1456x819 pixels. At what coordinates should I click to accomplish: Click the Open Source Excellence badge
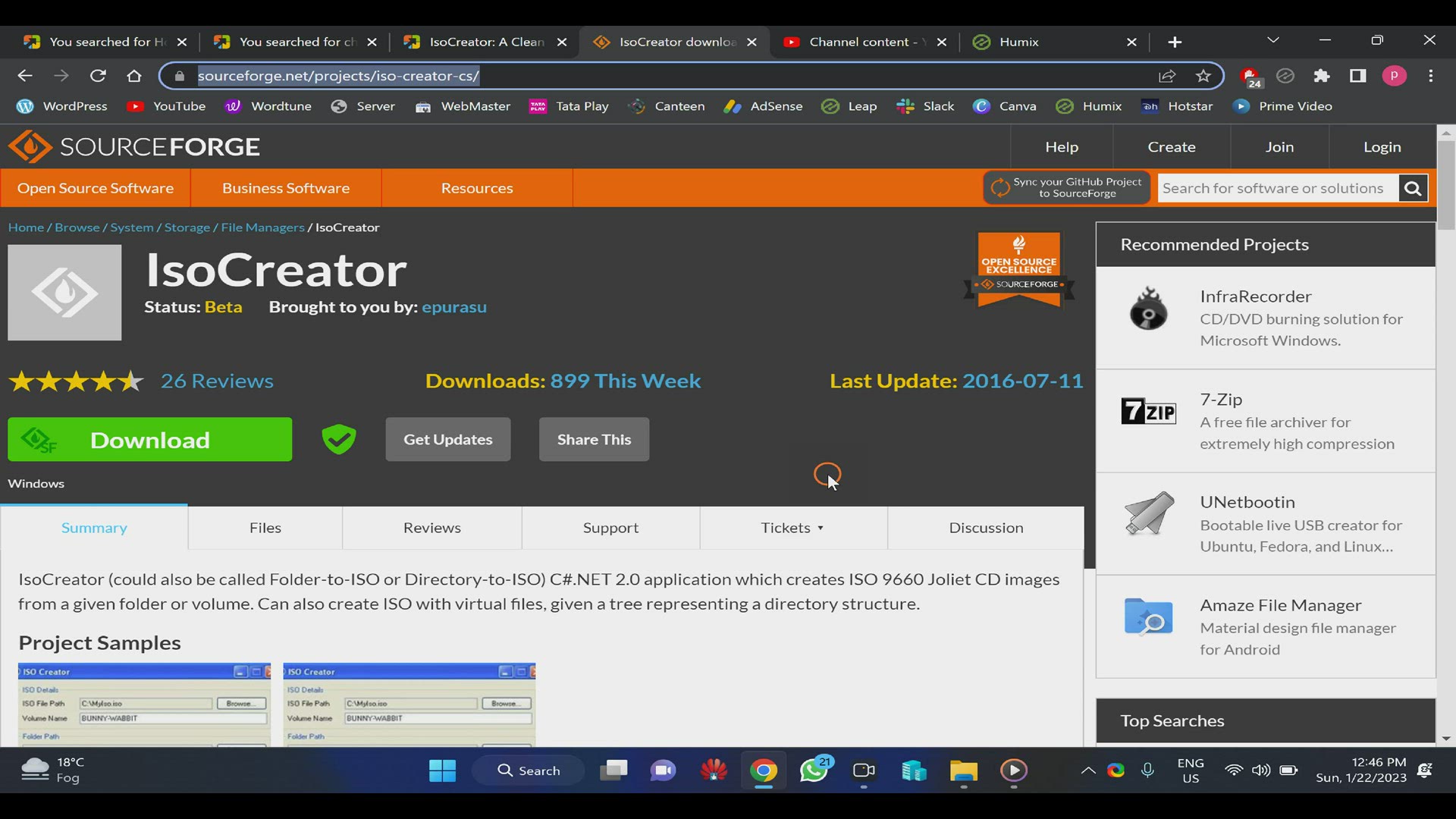1019,270
